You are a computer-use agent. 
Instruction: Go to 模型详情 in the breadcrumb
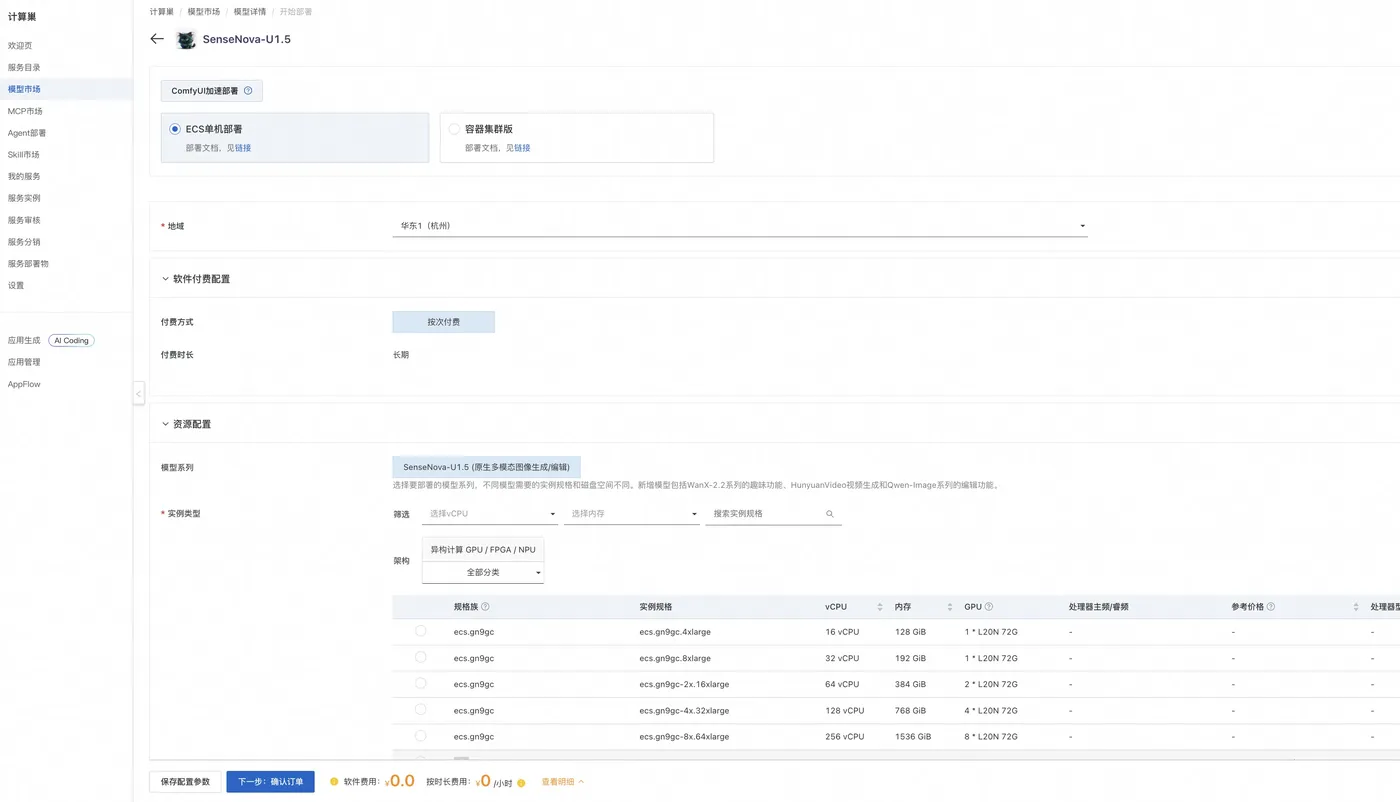(250, 12)
